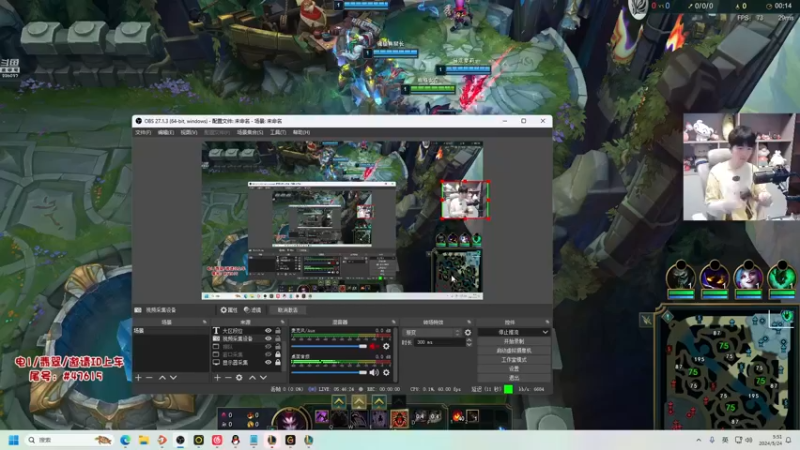Start virtual camera from Controls panel
Viewport: 800px width, 450px height.
tap(514, 351)
